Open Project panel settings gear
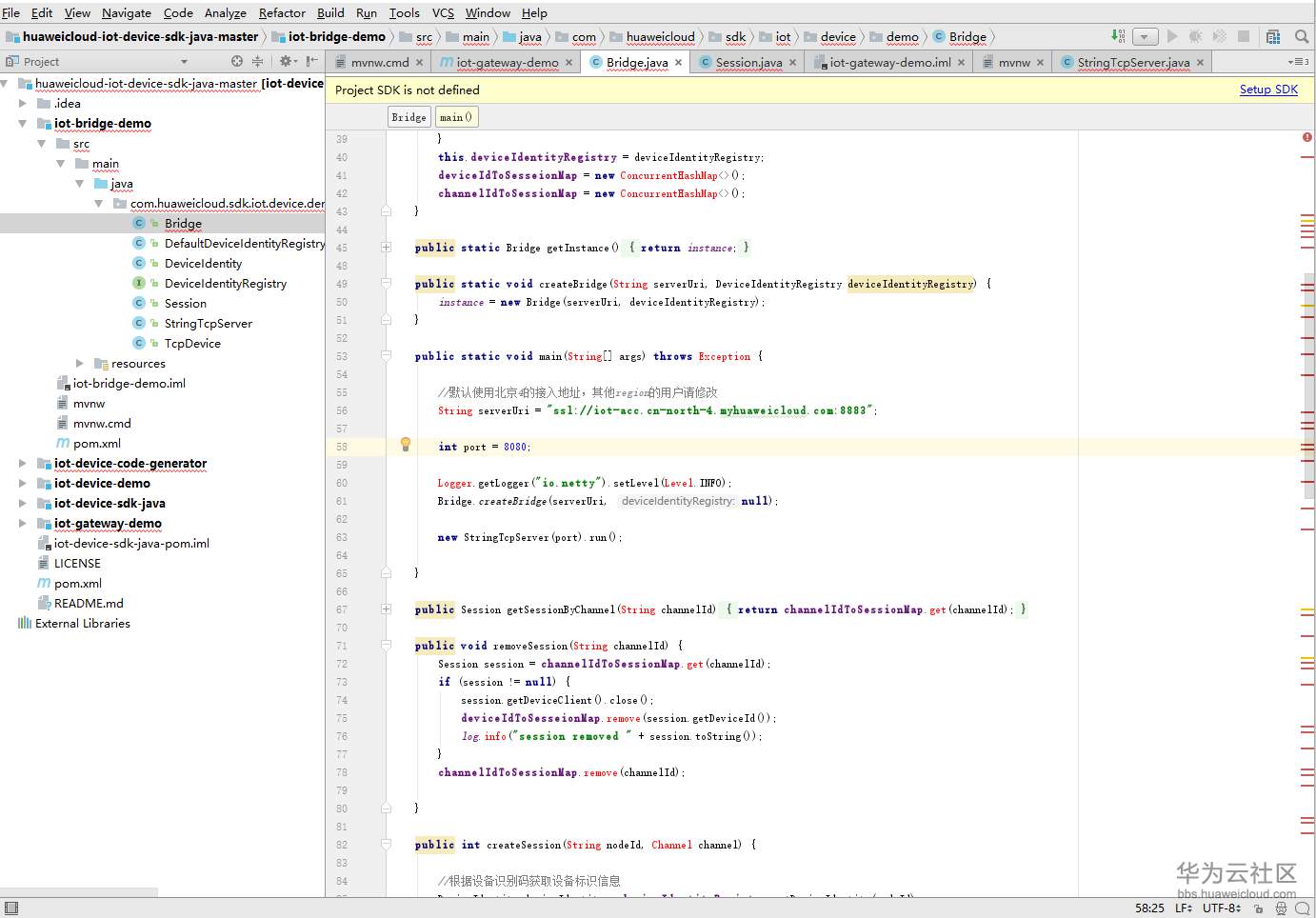The image size is (1316, 918). (285, 61)
